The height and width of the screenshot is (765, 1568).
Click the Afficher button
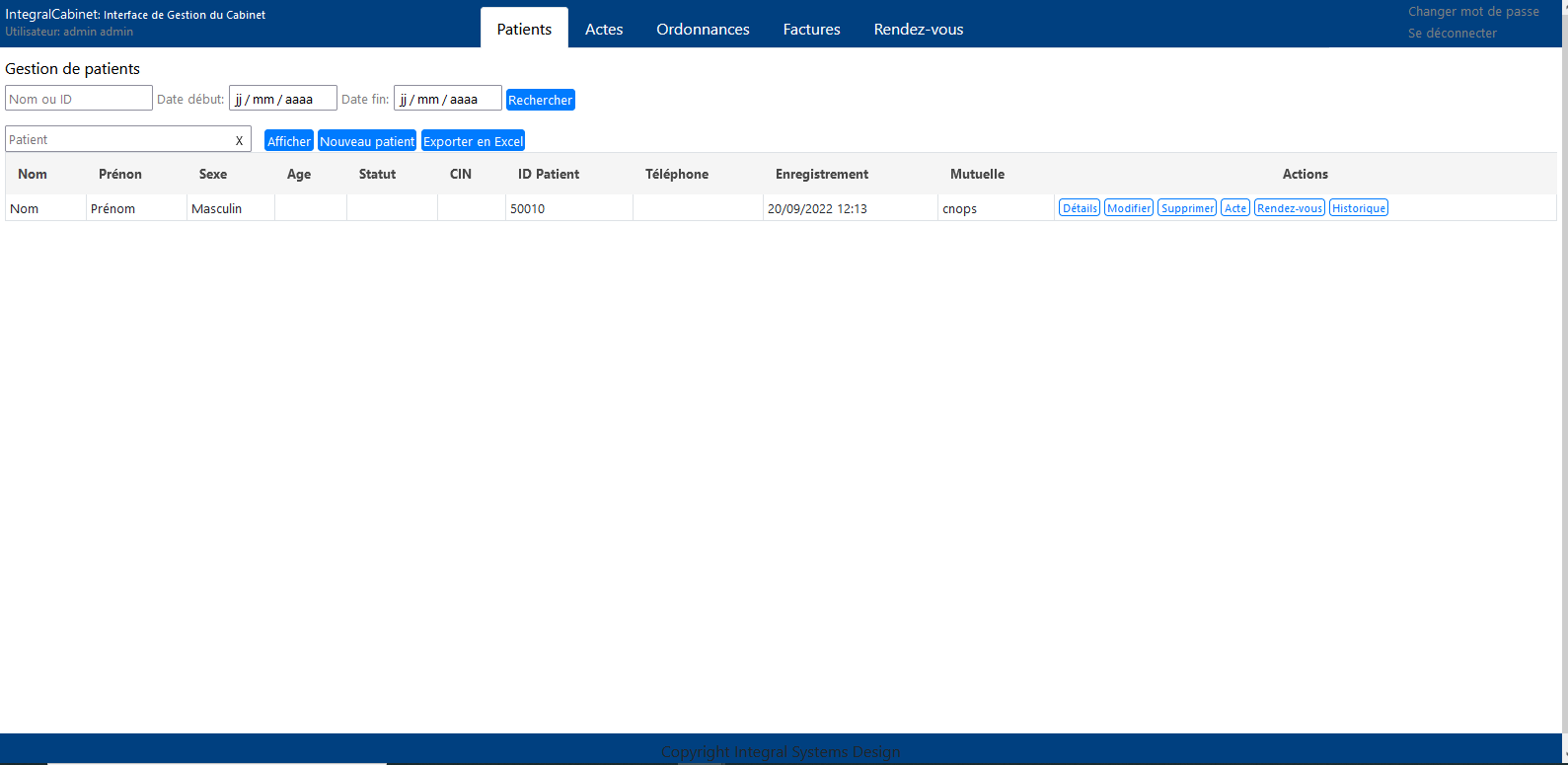coord(289,141)
